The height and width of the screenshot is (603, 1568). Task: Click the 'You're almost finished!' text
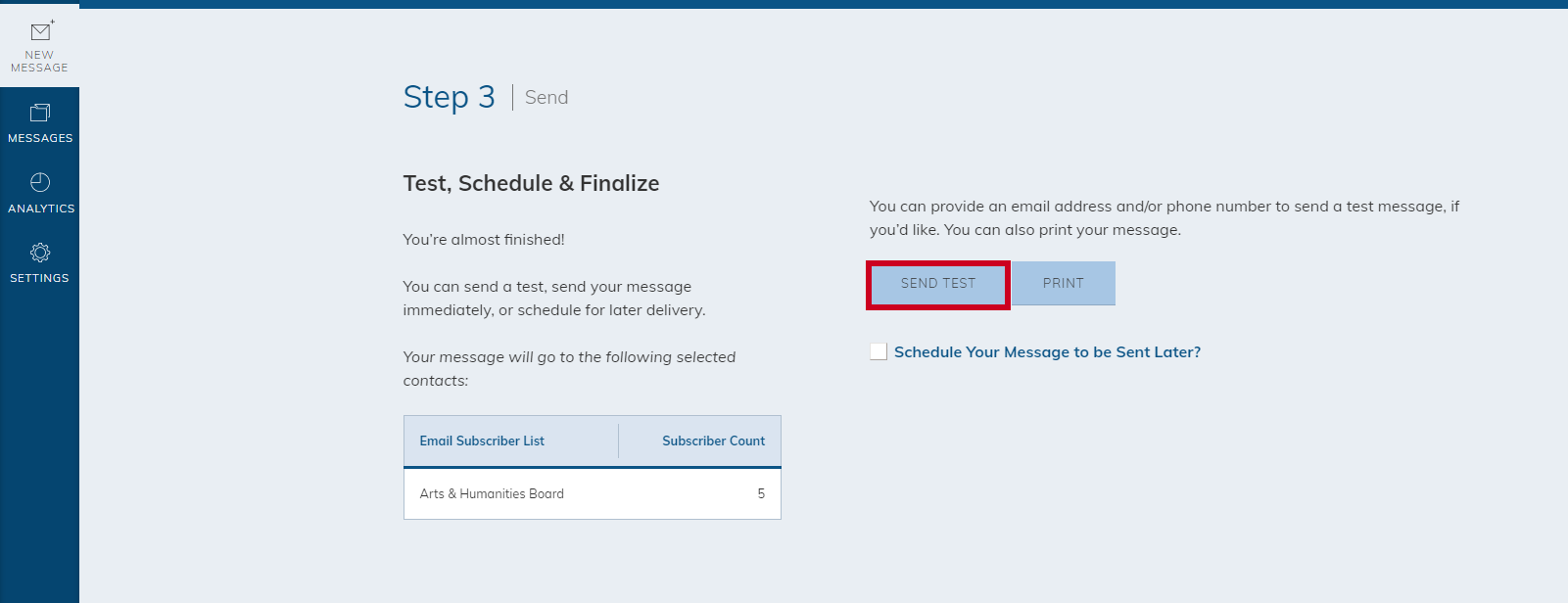click(484, 240)
